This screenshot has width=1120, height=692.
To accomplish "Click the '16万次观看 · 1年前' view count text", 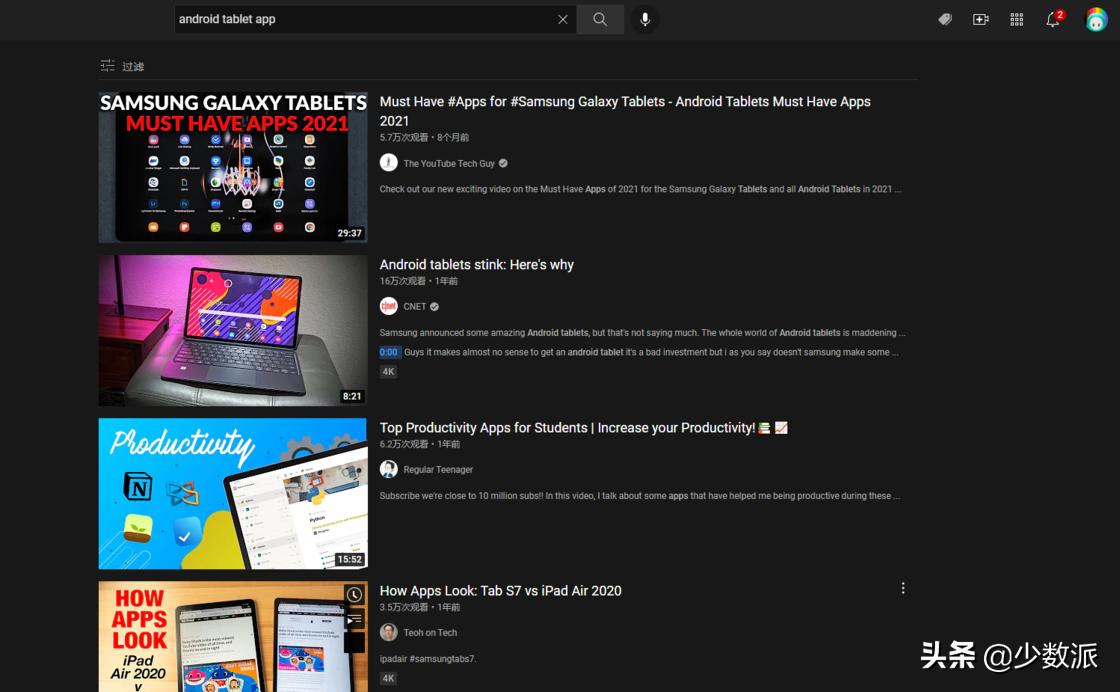I will tap(419, 281).
